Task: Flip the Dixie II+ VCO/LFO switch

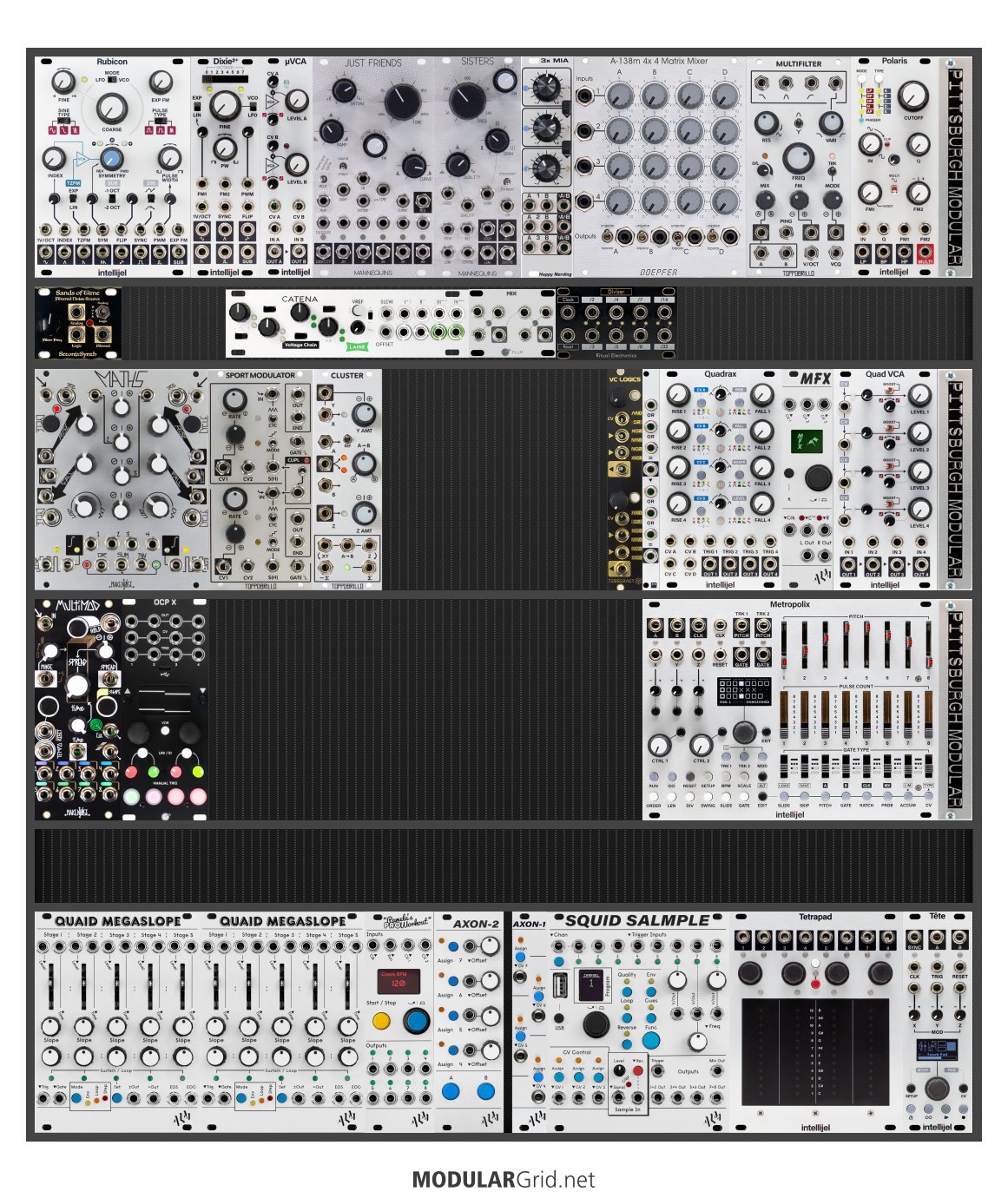Action: pos(253,107)
